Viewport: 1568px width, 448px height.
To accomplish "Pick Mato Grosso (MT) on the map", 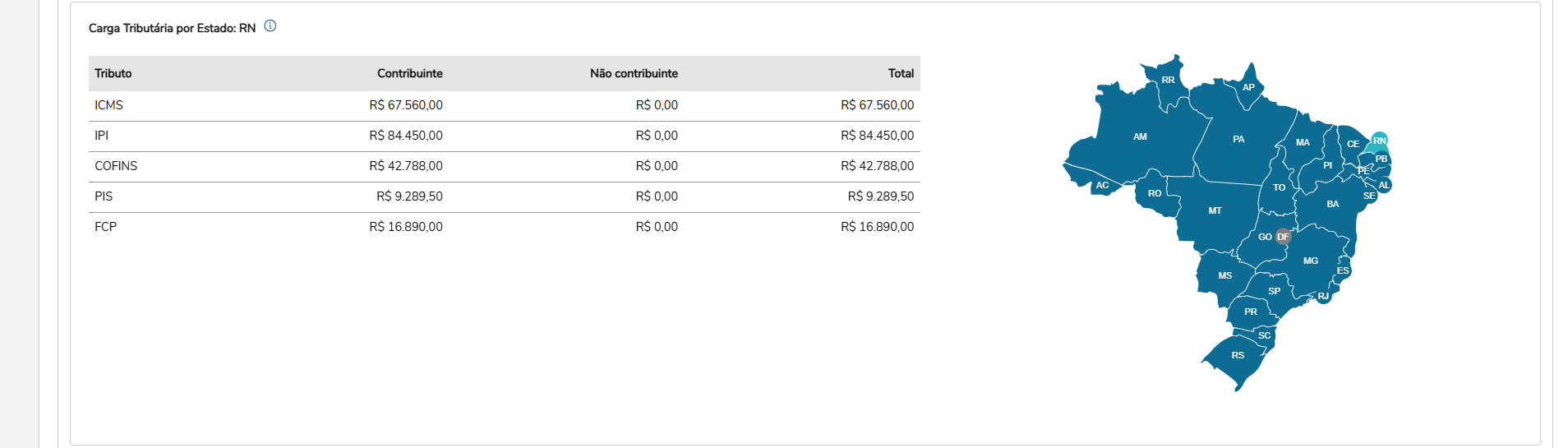I will (1215, 211).
